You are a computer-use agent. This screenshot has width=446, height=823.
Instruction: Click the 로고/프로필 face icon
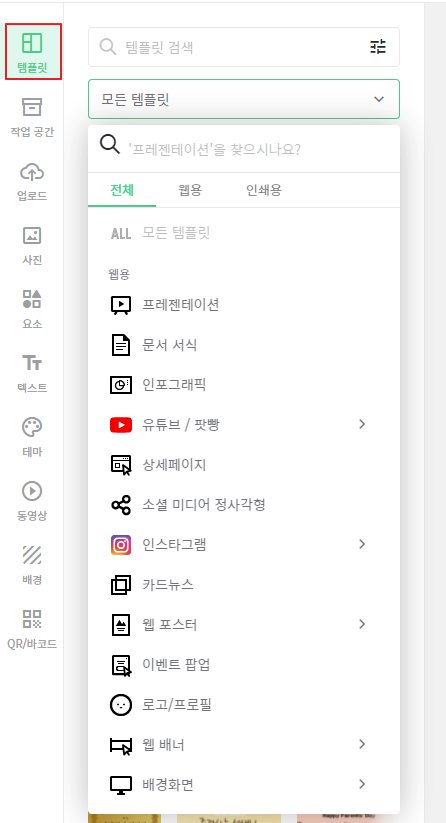121,704
